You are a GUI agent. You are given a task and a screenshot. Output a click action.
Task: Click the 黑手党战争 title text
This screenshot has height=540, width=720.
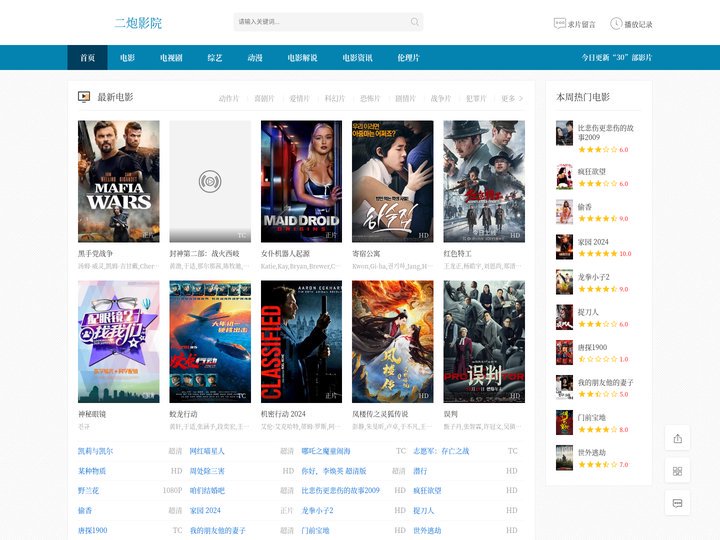tap(96, 253)
